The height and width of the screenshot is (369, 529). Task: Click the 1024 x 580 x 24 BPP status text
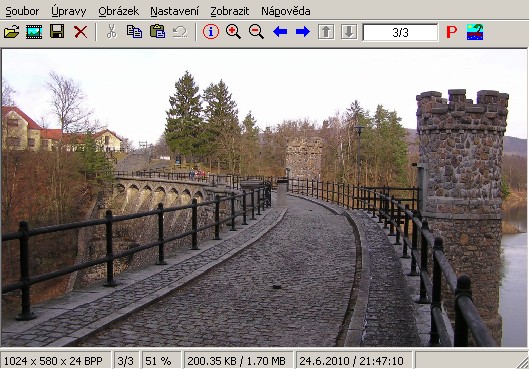53,361
